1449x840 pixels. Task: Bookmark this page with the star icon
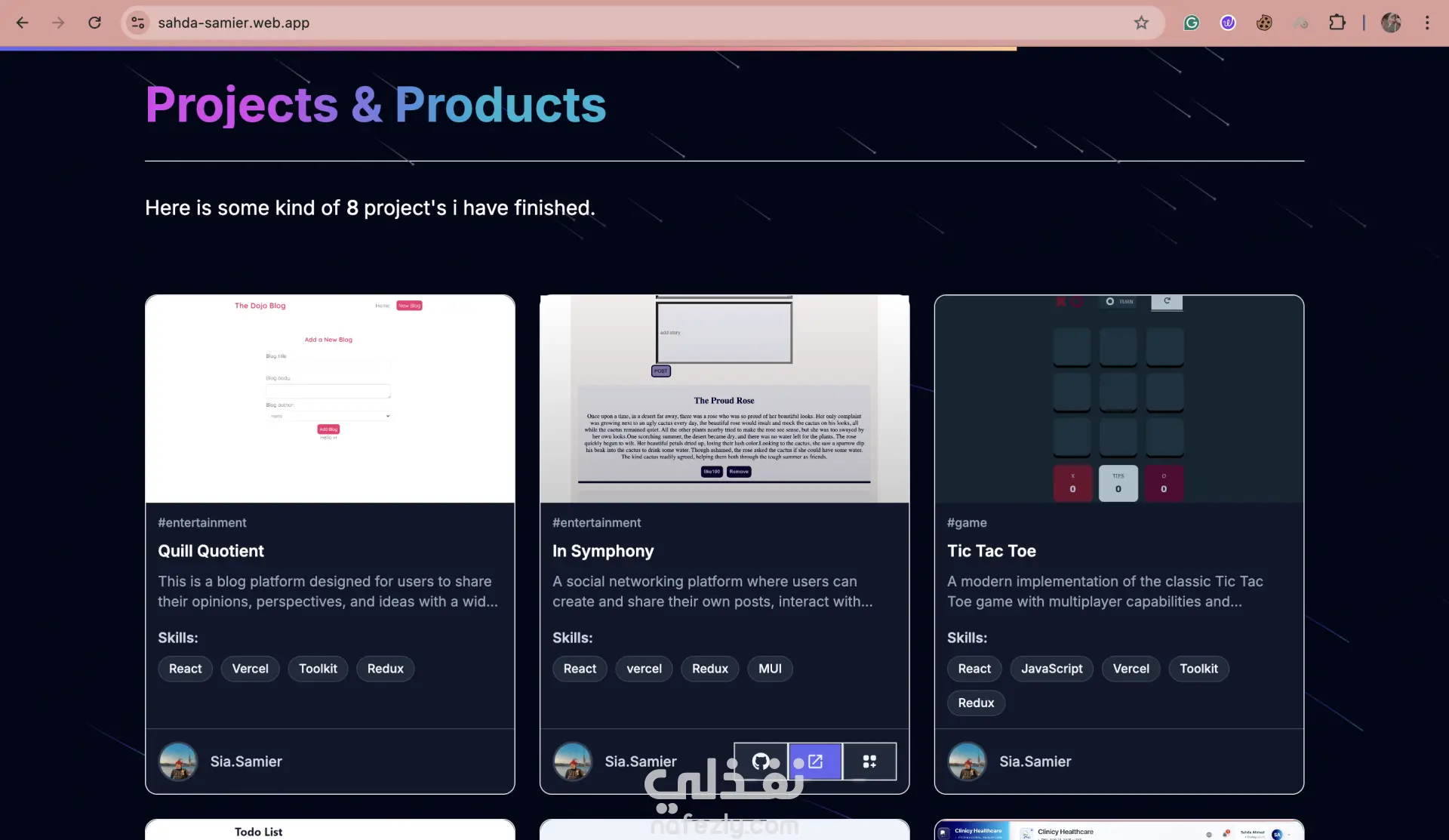1141,23
